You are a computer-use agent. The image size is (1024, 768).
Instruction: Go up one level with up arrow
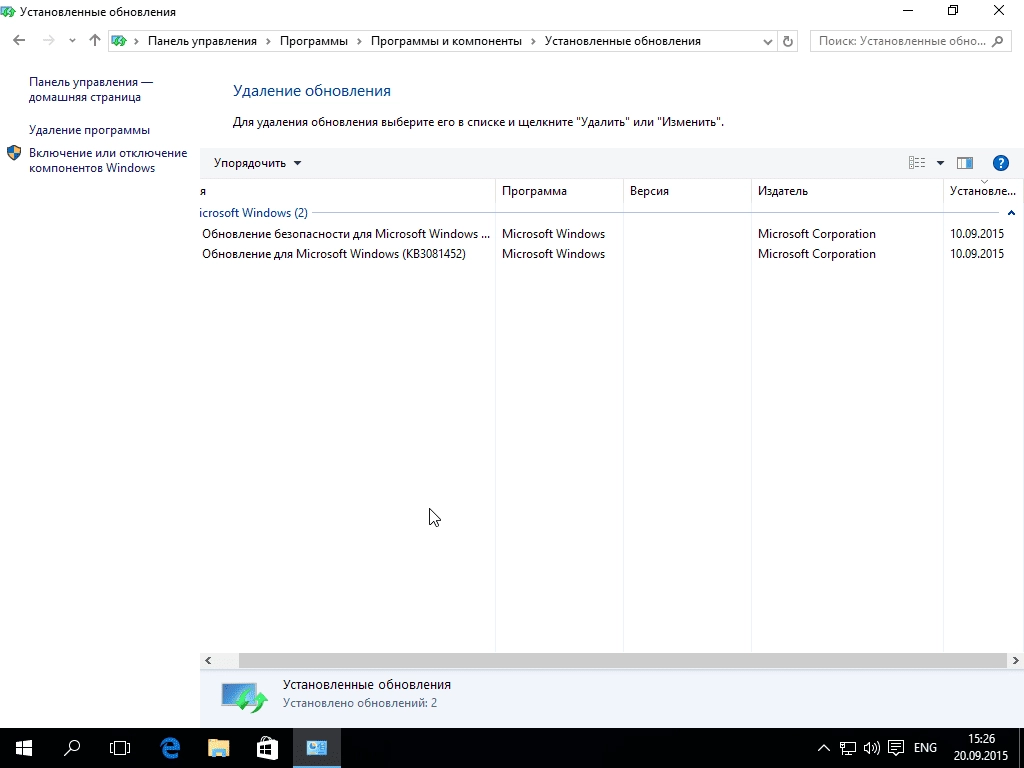pyautogui.click(x=95, y=40)
